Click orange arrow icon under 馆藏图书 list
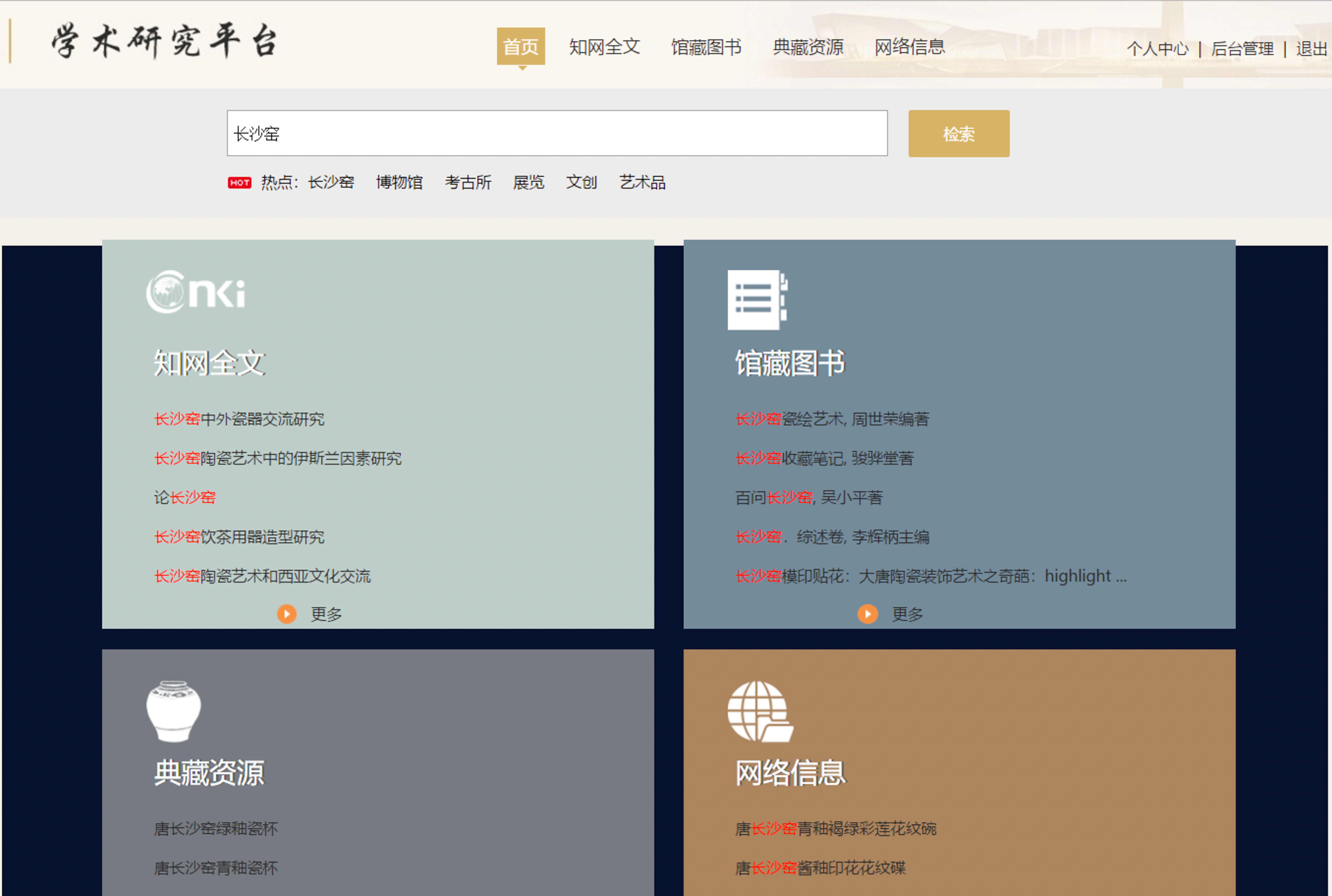The width and height of the screenshot is (1332, 896). click(867, 614)
